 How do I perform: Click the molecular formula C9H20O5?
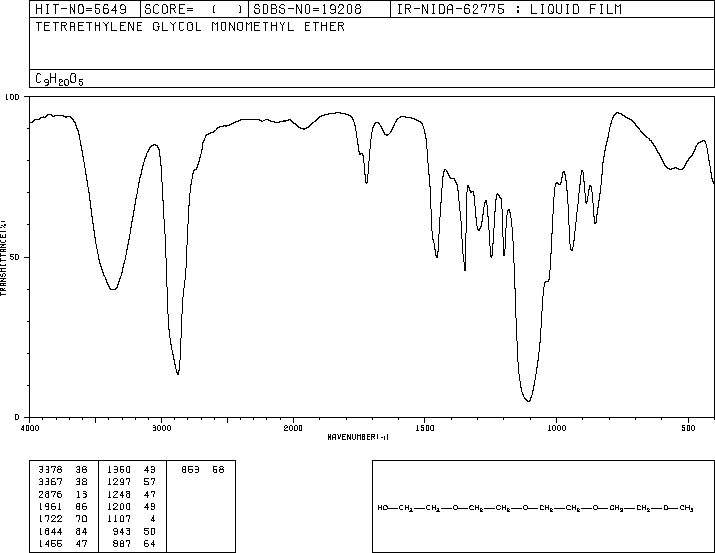[59, 80]
